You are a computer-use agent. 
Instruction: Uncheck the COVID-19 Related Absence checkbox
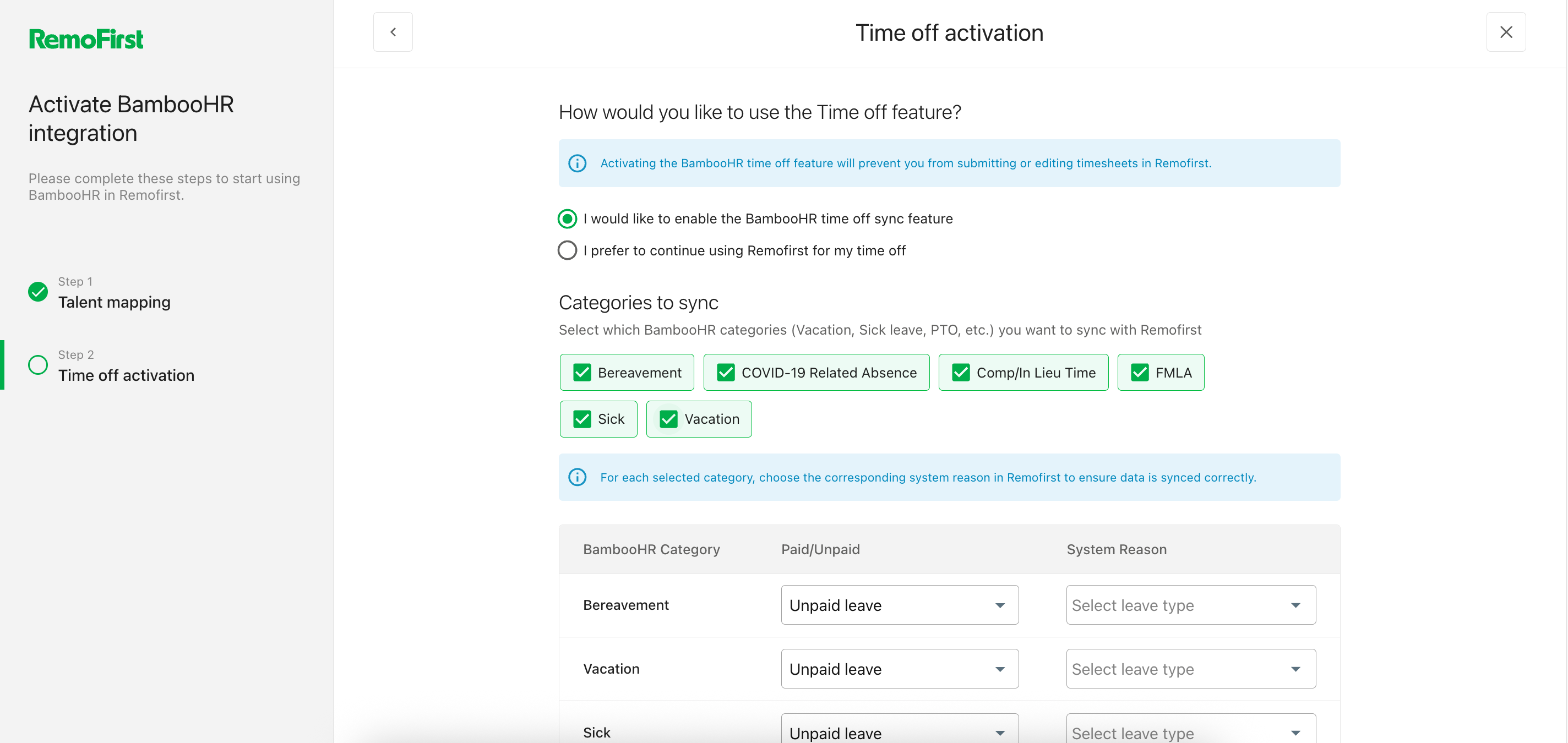pos(726,373)
